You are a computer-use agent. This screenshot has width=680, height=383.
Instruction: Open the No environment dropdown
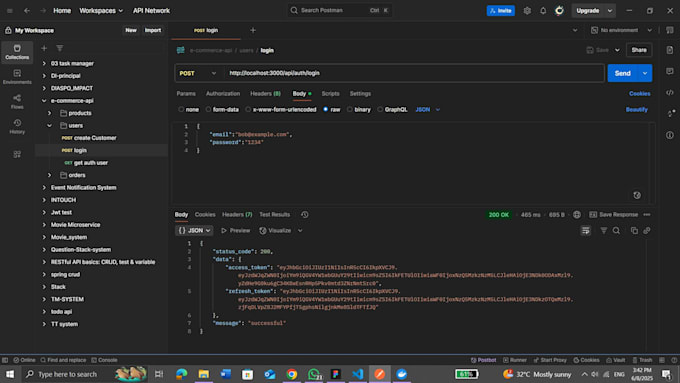coord(621,30)
